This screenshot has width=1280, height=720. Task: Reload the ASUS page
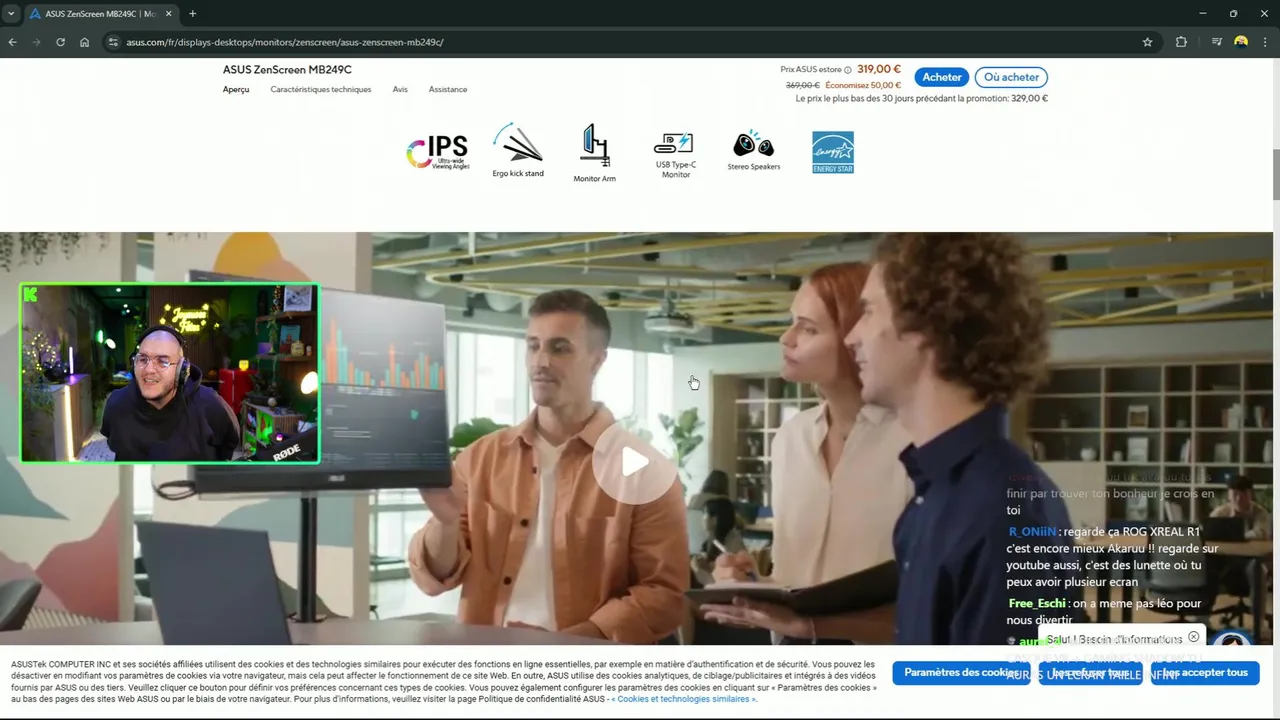coord(60,42)
